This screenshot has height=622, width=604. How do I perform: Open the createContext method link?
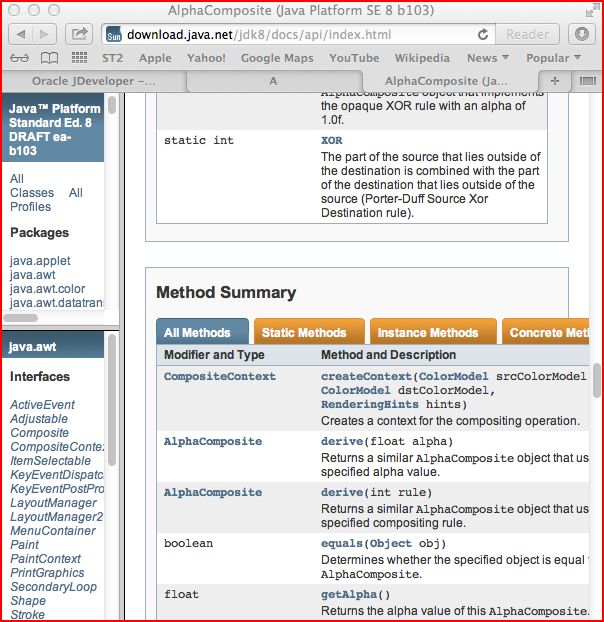click(x=366, y=376)
